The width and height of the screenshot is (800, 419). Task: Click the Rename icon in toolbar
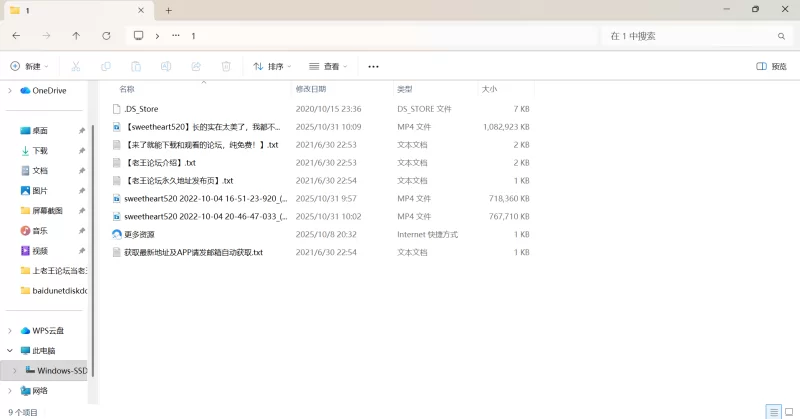coord(165,66)
